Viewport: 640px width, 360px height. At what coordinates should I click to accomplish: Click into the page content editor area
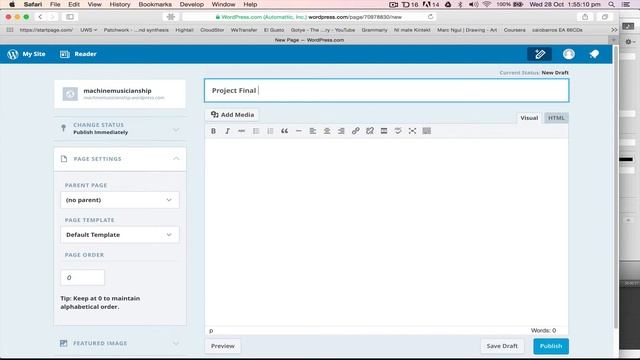tap(386, 232)
